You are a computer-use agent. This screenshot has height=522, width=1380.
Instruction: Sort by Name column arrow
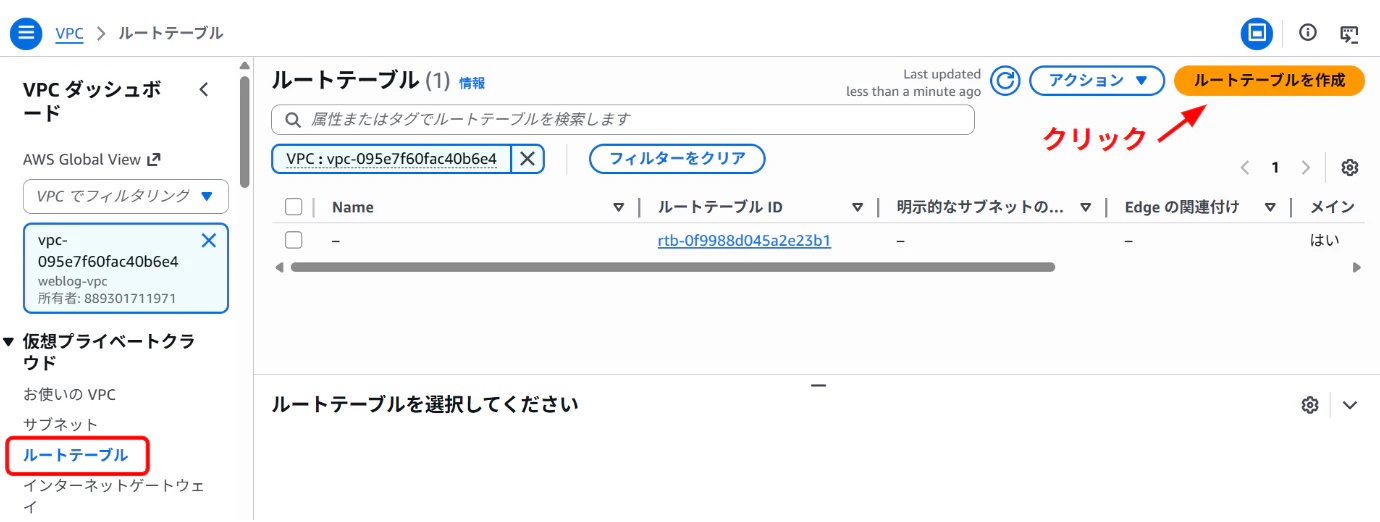click(618, 207)
